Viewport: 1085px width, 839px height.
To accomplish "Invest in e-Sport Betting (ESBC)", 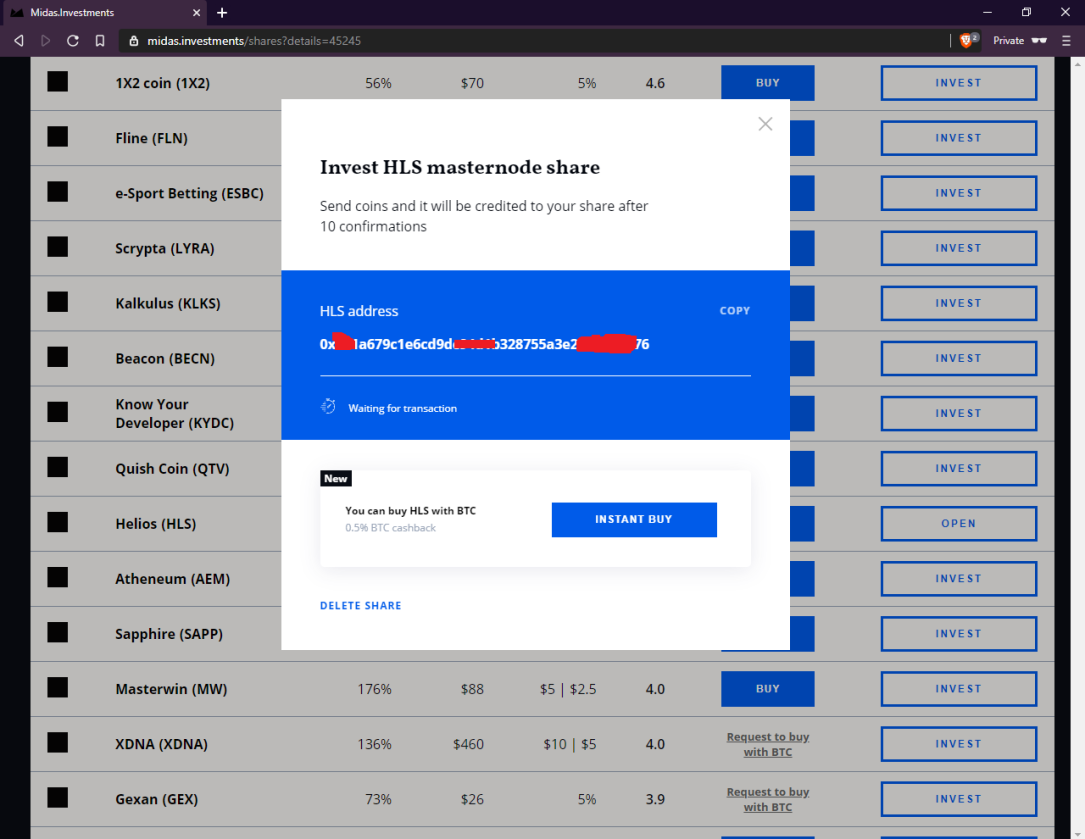I will point(958,193).
